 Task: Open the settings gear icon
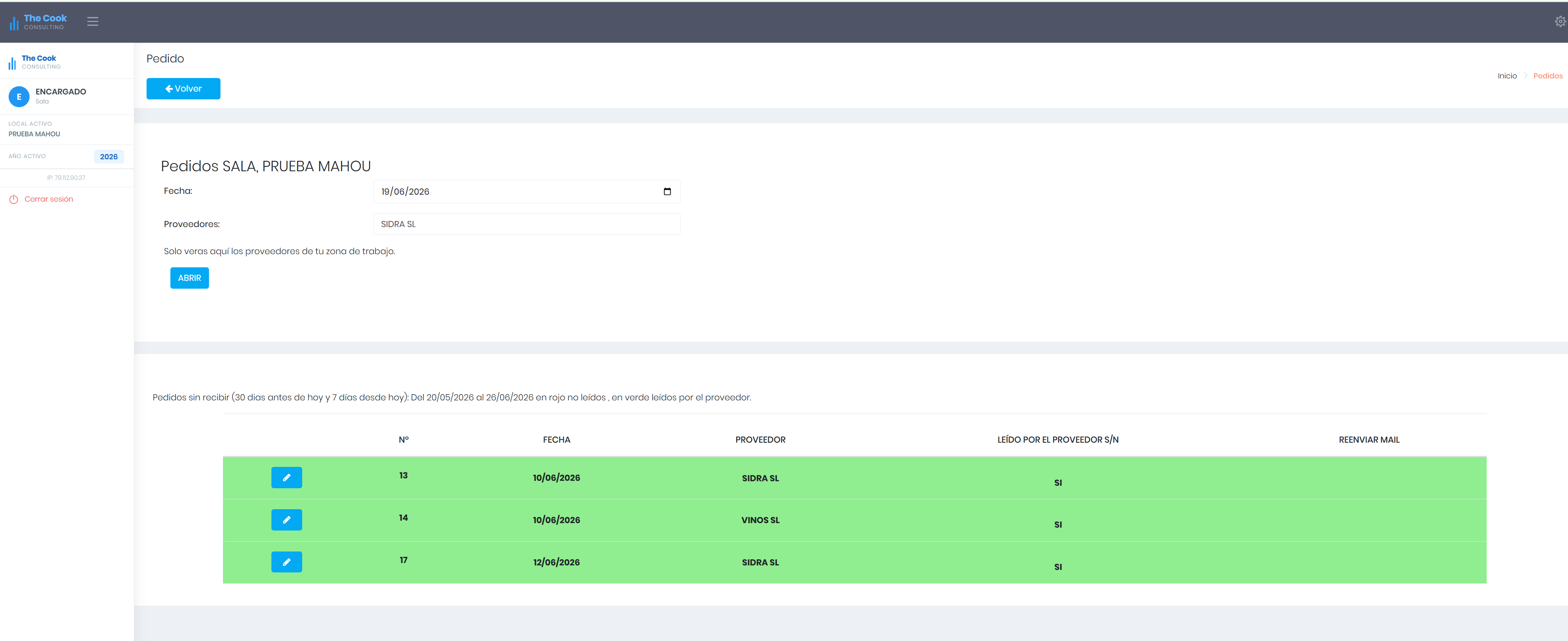[1560, 22]
